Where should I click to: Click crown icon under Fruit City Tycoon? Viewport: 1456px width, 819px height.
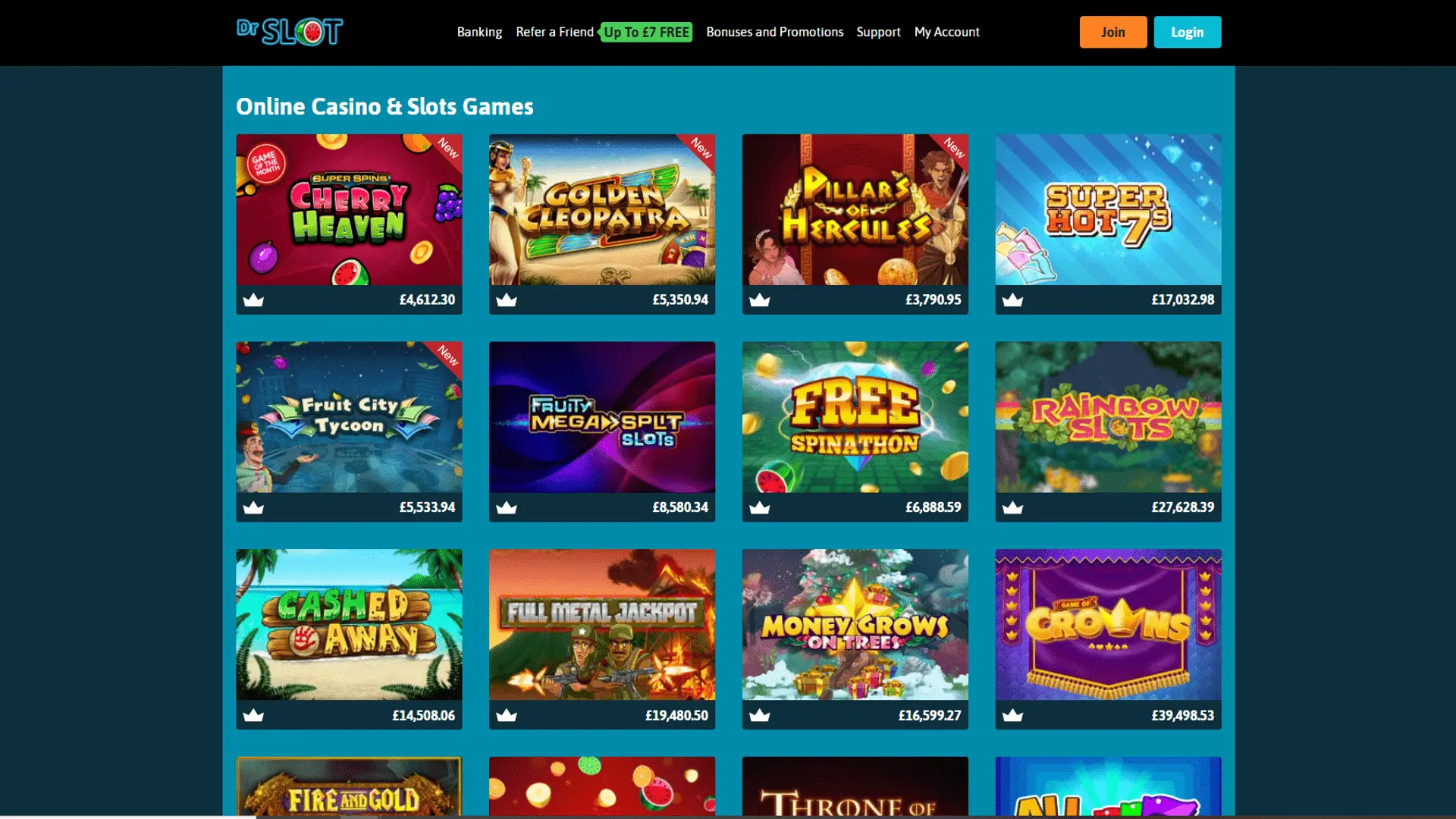[x=253, y=508]
